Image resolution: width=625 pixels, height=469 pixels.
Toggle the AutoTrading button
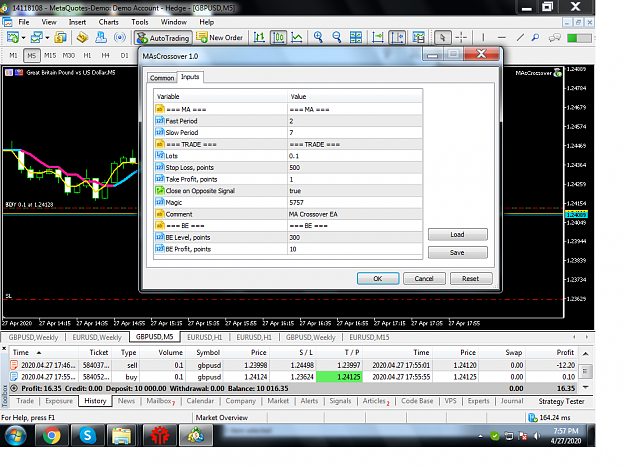point(163,38)
